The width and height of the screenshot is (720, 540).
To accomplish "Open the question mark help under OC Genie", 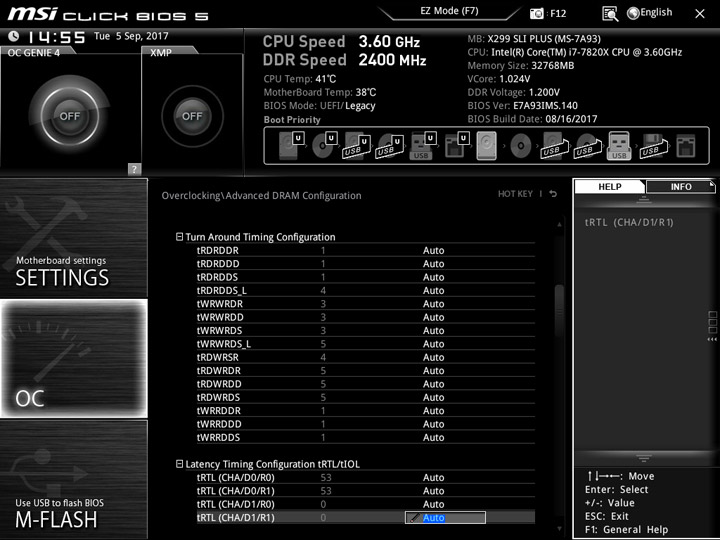I will 134,169.
